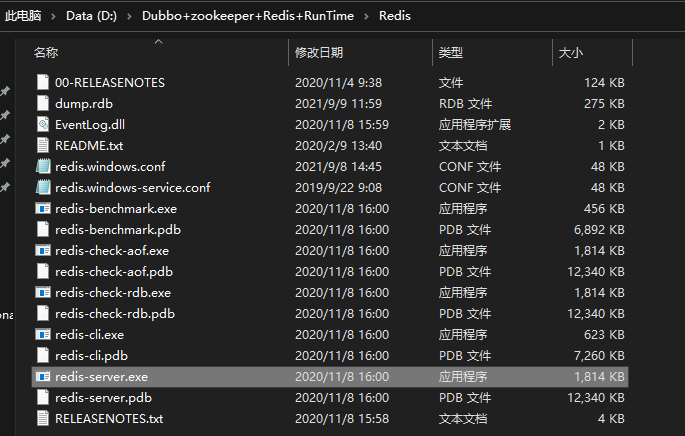Select the file name redis-check-rdb.pdb

pos(115,314)
